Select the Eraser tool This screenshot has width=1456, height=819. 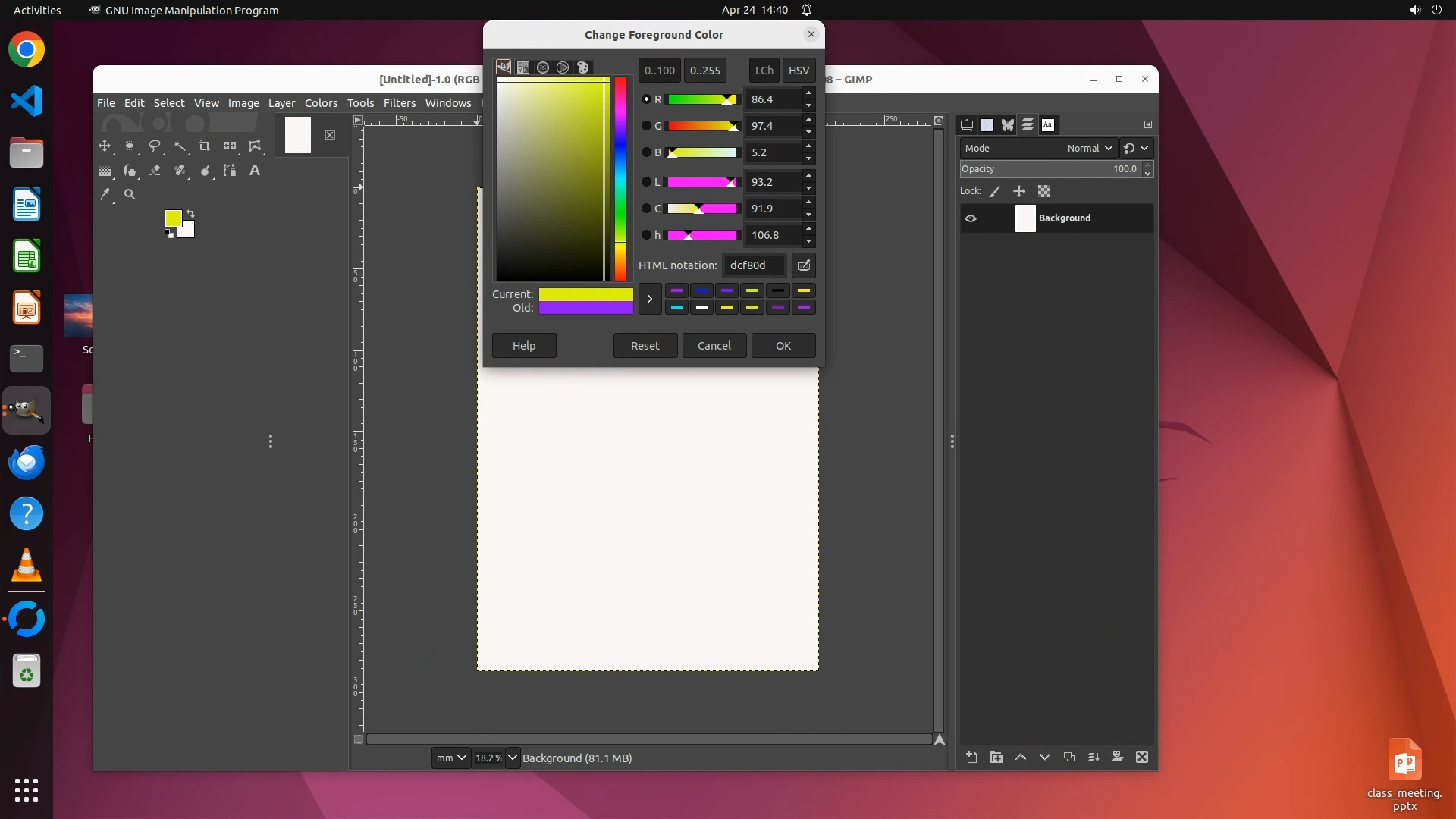tap(155, 171)
